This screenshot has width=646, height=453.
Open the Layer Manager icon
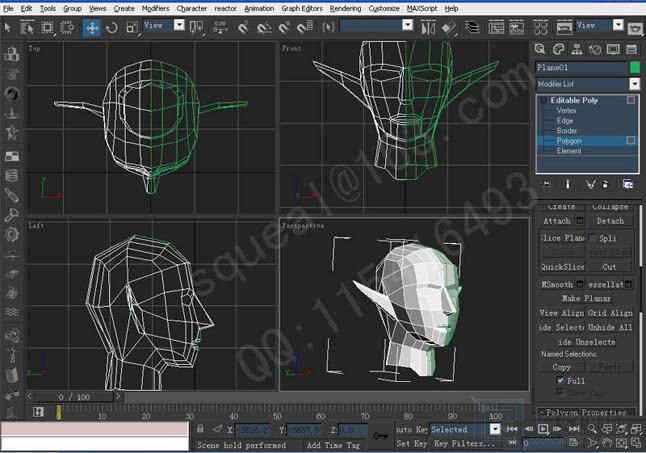(472, 28)
